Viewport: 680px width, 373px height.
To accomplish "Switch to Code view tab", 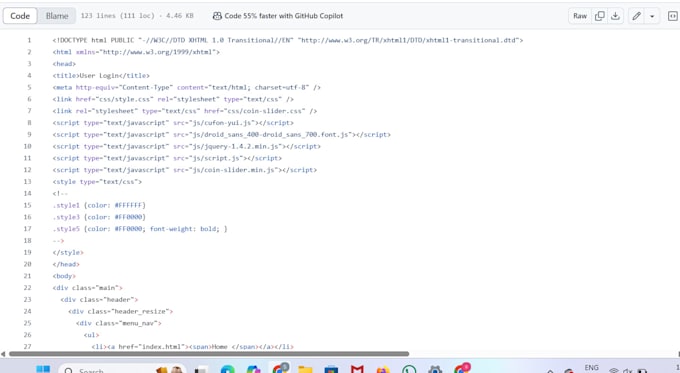I will pyautogui.click(x=20, y=16).
